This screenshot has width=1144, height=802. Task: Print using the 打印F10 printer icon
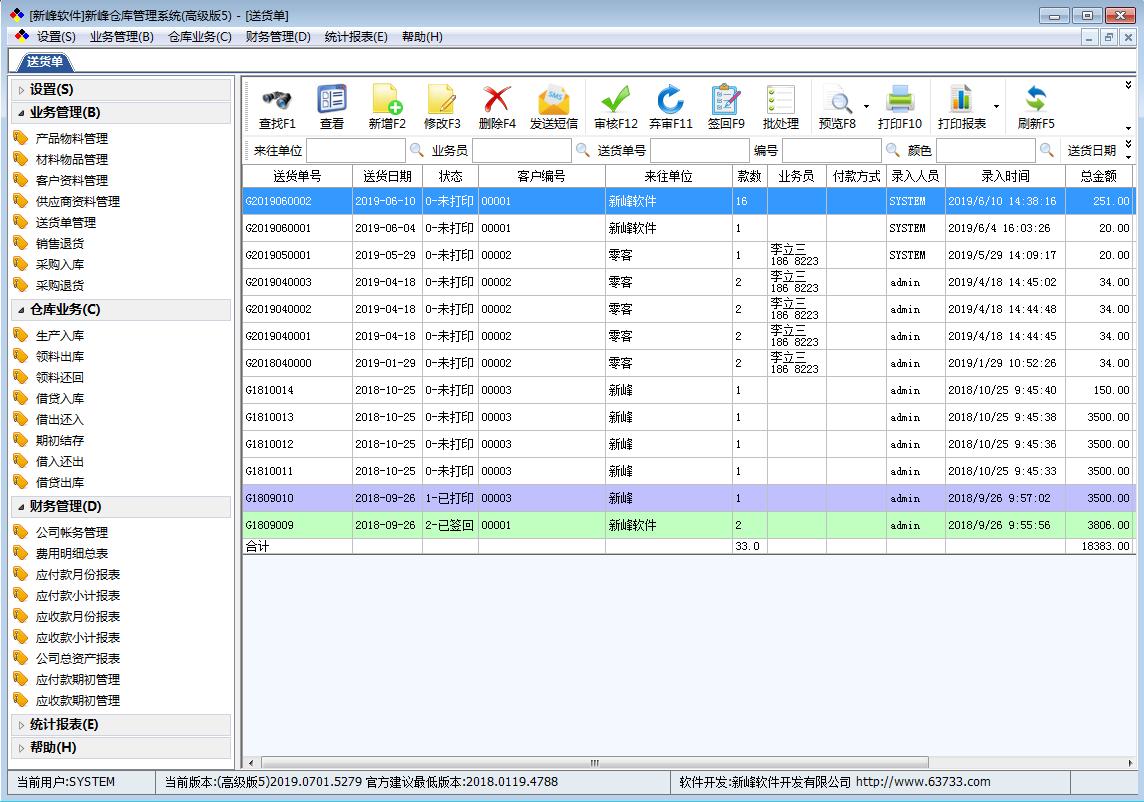[899, 100]
